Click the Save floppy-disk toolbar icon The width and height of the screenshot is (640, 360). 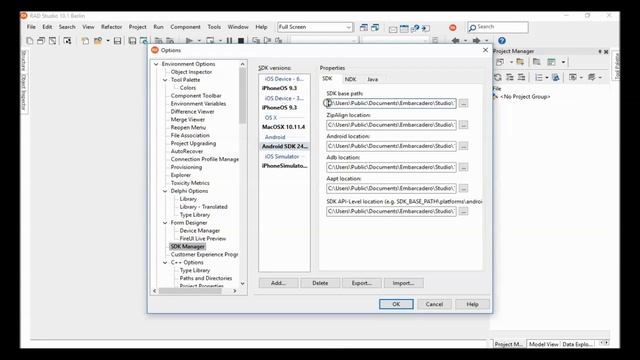[118, 41]
